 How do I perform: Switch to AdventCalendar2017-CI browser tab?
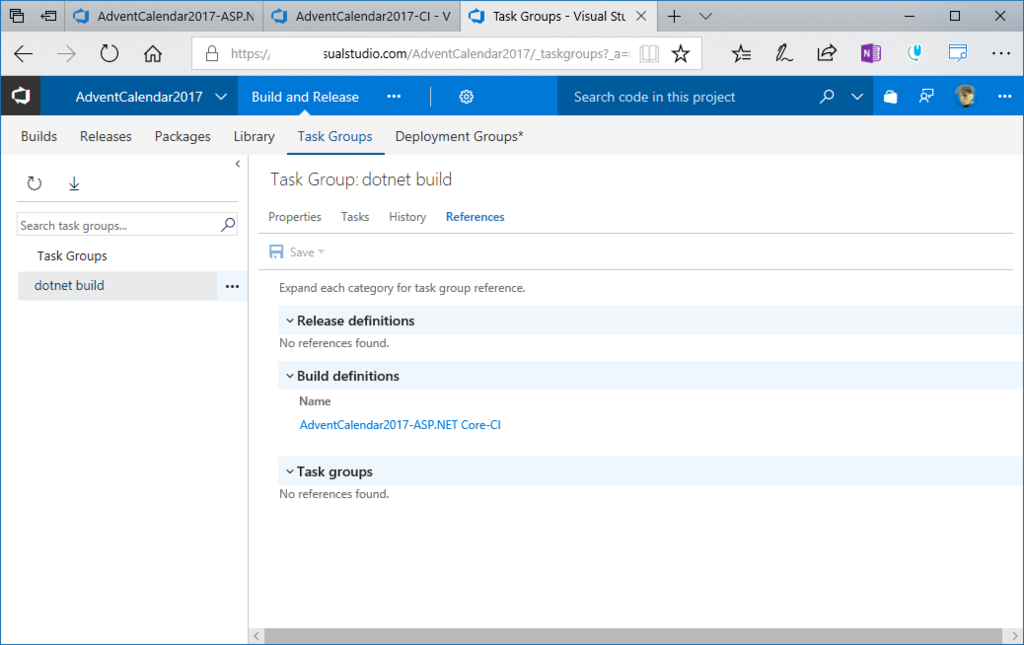click(362, 16)
